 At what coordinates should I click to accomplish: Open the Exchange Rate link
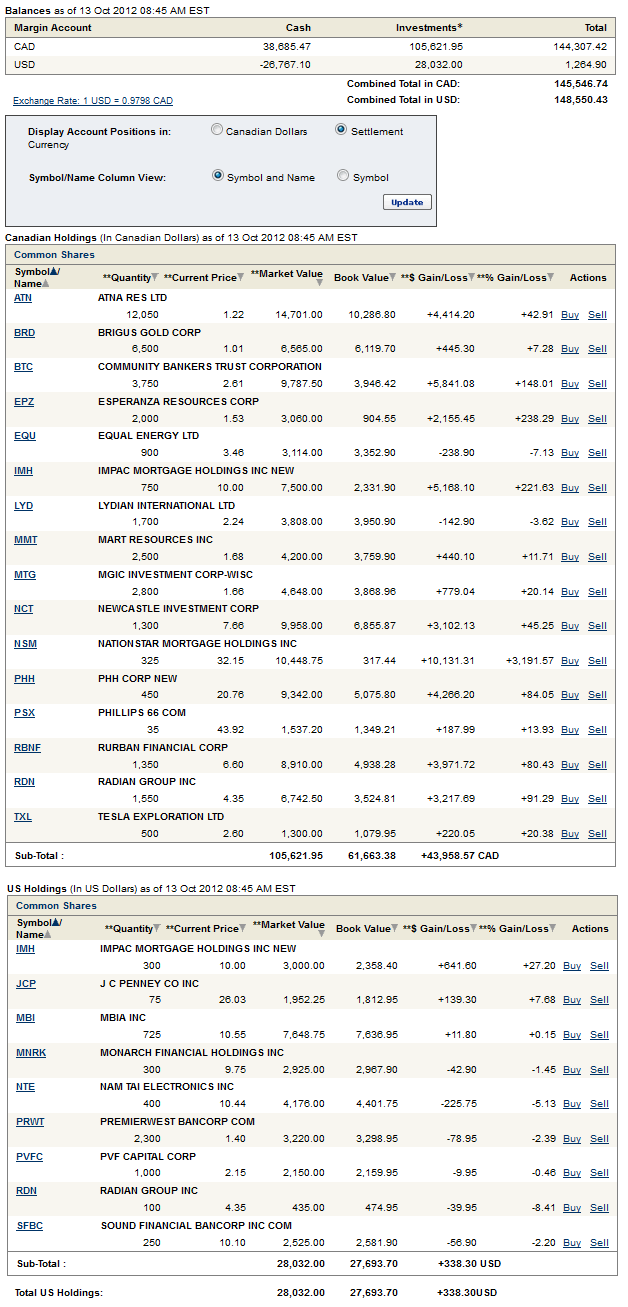tap(93, 101)
